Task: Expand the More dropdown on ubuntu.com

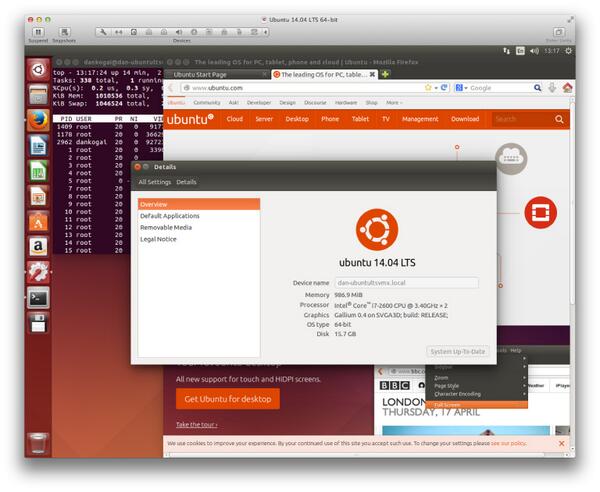Action: (x=394, y=103)
